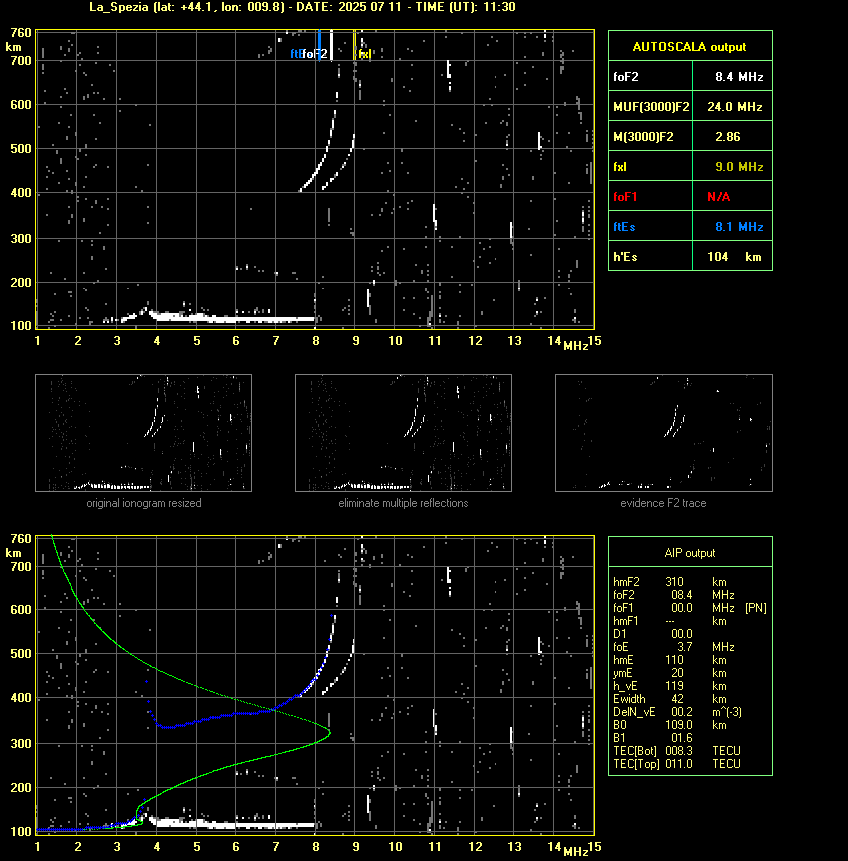Click the DelN_vE 00.2 row

[678, 712]
